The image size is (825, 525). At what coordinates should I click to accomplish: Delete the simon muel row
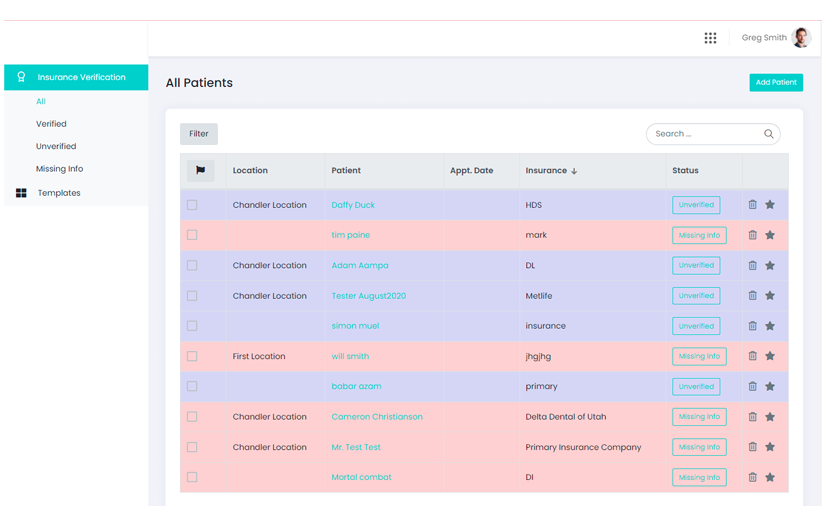pos(752,326)
